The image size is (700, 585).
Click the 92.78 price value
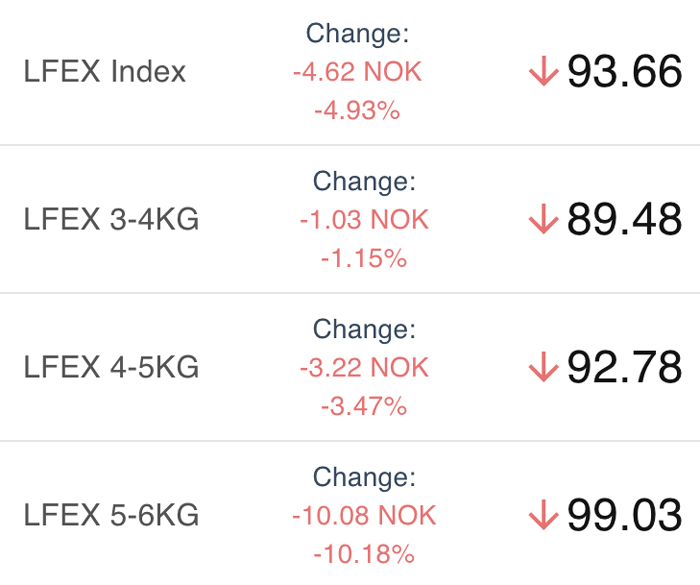point(625,367)
